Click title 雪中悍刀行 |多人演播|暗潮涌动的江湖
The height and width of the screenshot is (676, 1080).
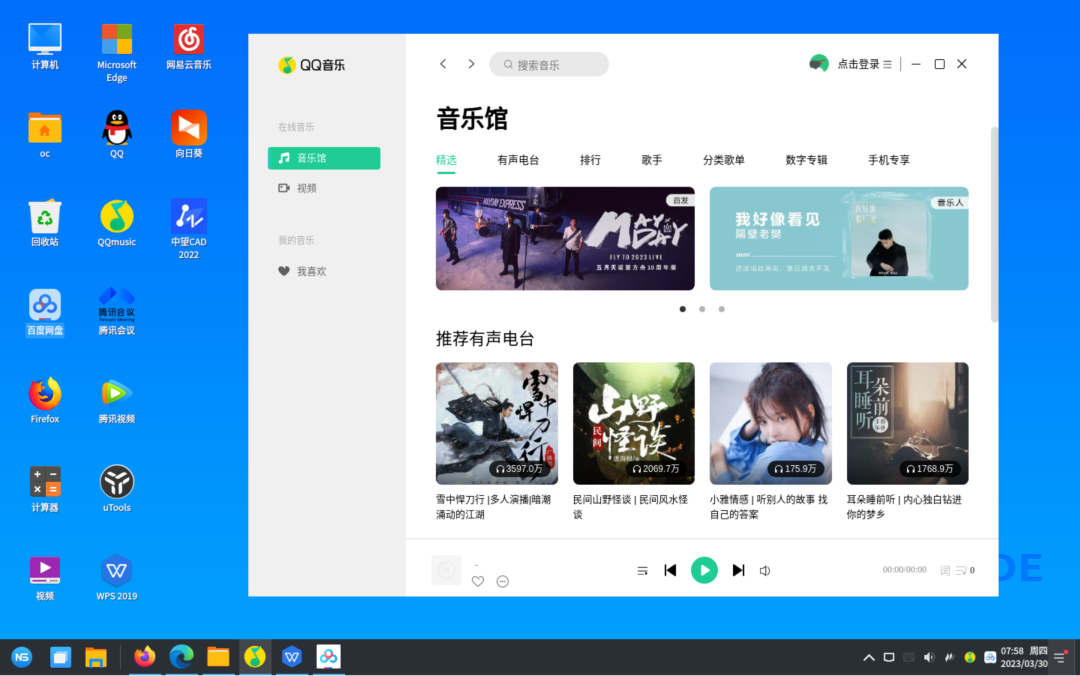tap(493, 507)
